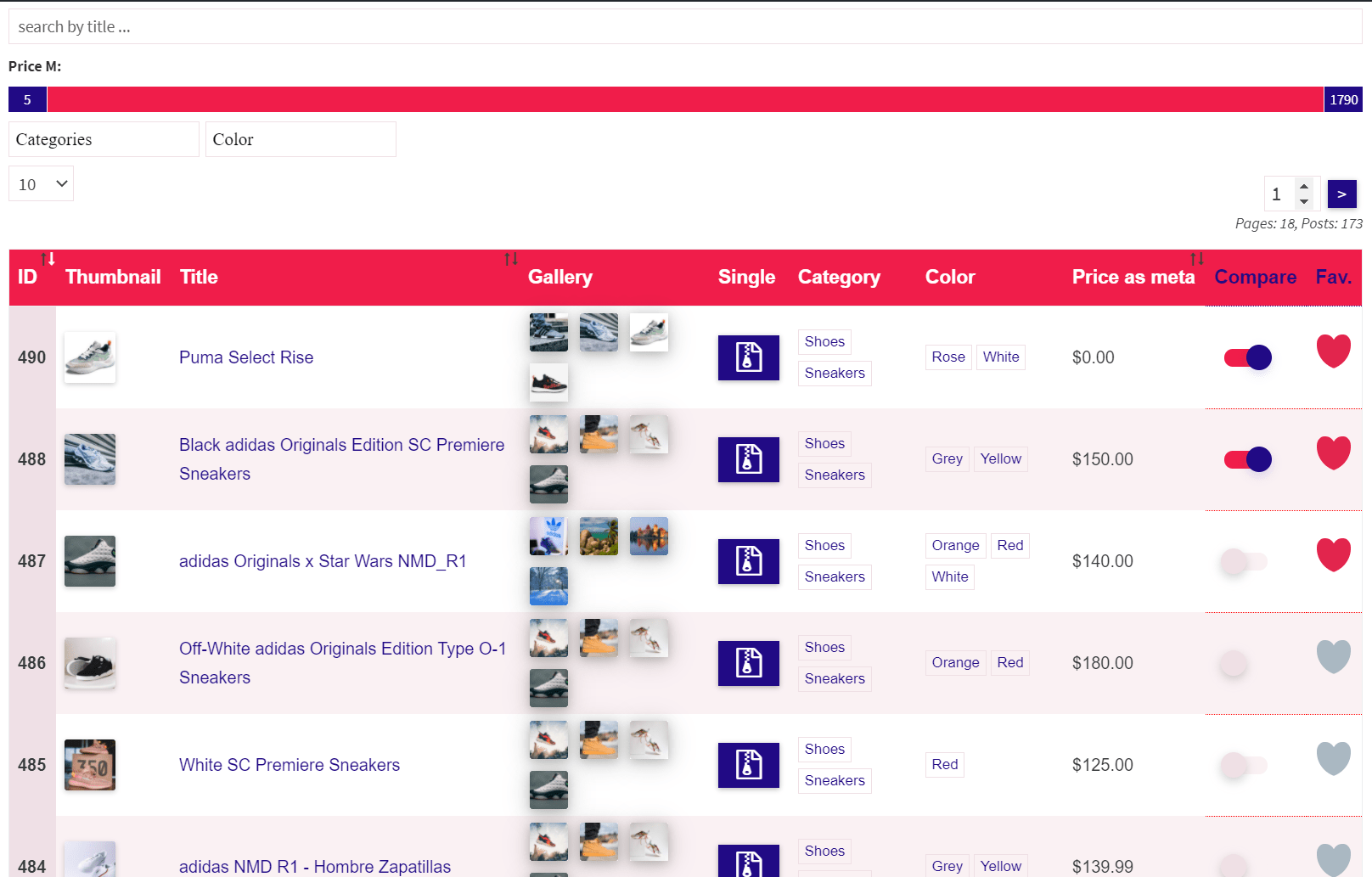Increase page number with up stepper arrow

tap(1304, 186)
